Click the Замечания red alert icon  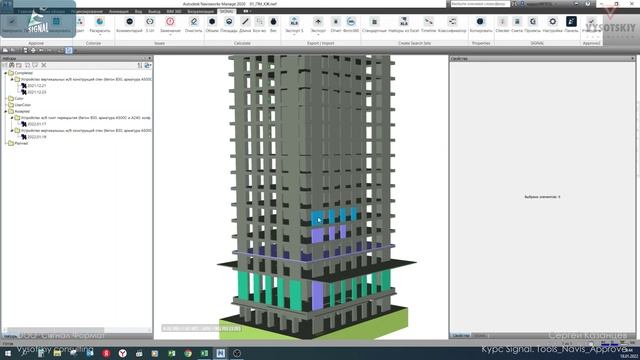coord(170,21)
